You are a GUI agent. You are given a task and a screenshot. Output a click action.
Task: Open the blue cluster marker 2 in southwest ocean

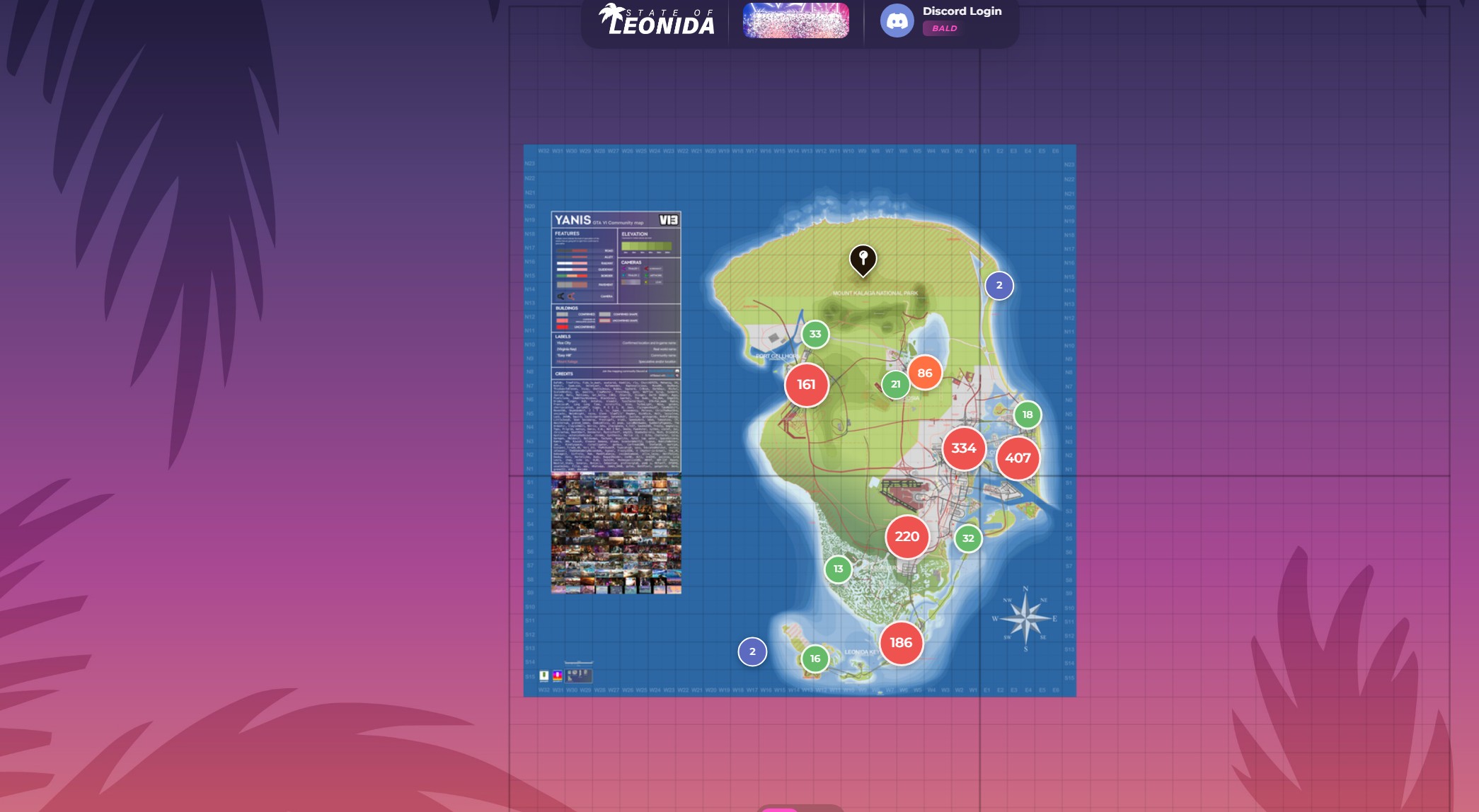[752, 652]
